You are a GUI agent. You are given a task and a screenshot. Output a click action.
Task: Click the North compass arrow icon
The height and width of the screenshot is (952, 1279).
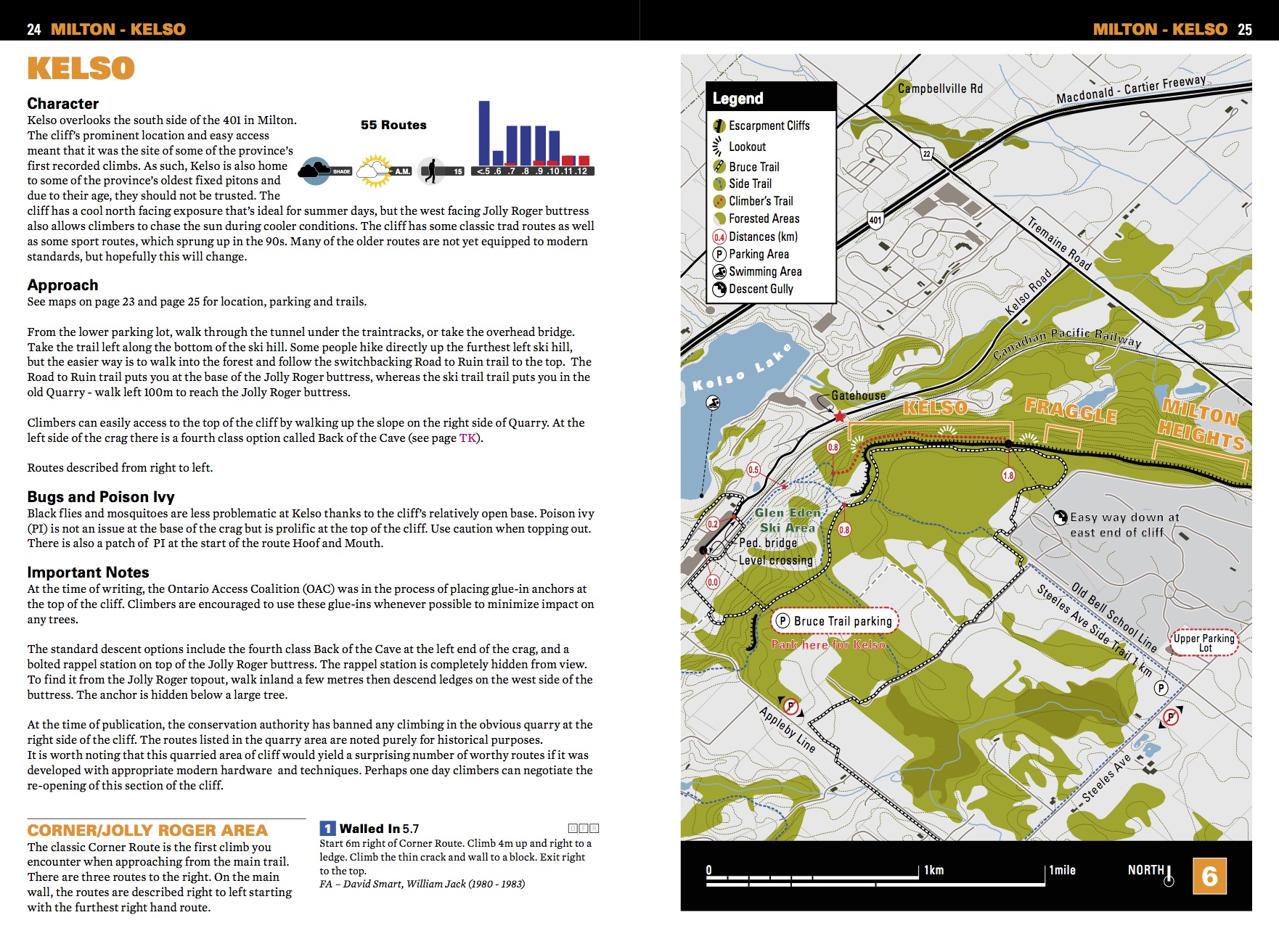click(x=1169, y=876)
